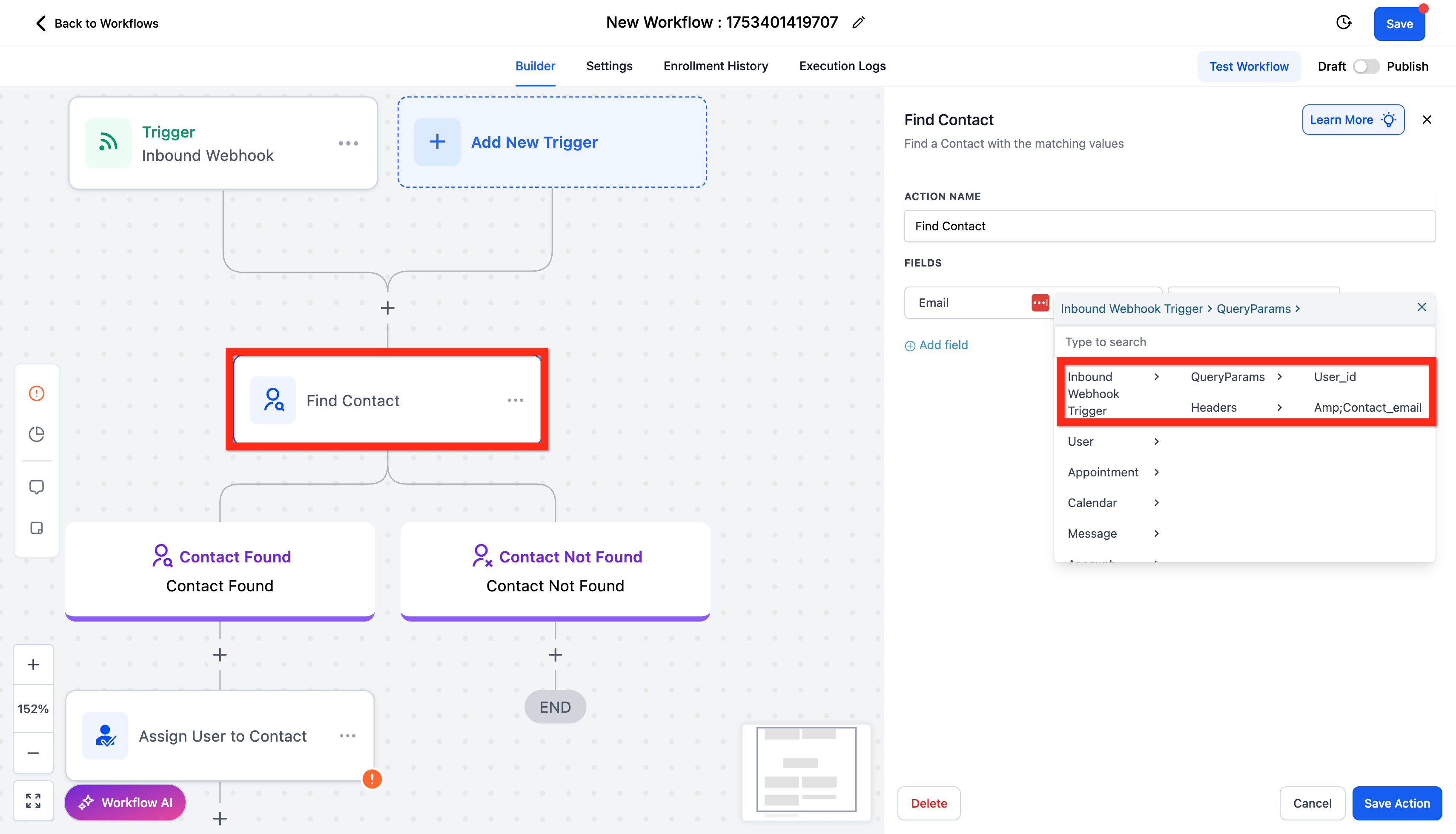The image size is (1456, 834).
Task: Click the orange error warning sidebar icon
Action: pyautogui.click(x=37, y=393)
